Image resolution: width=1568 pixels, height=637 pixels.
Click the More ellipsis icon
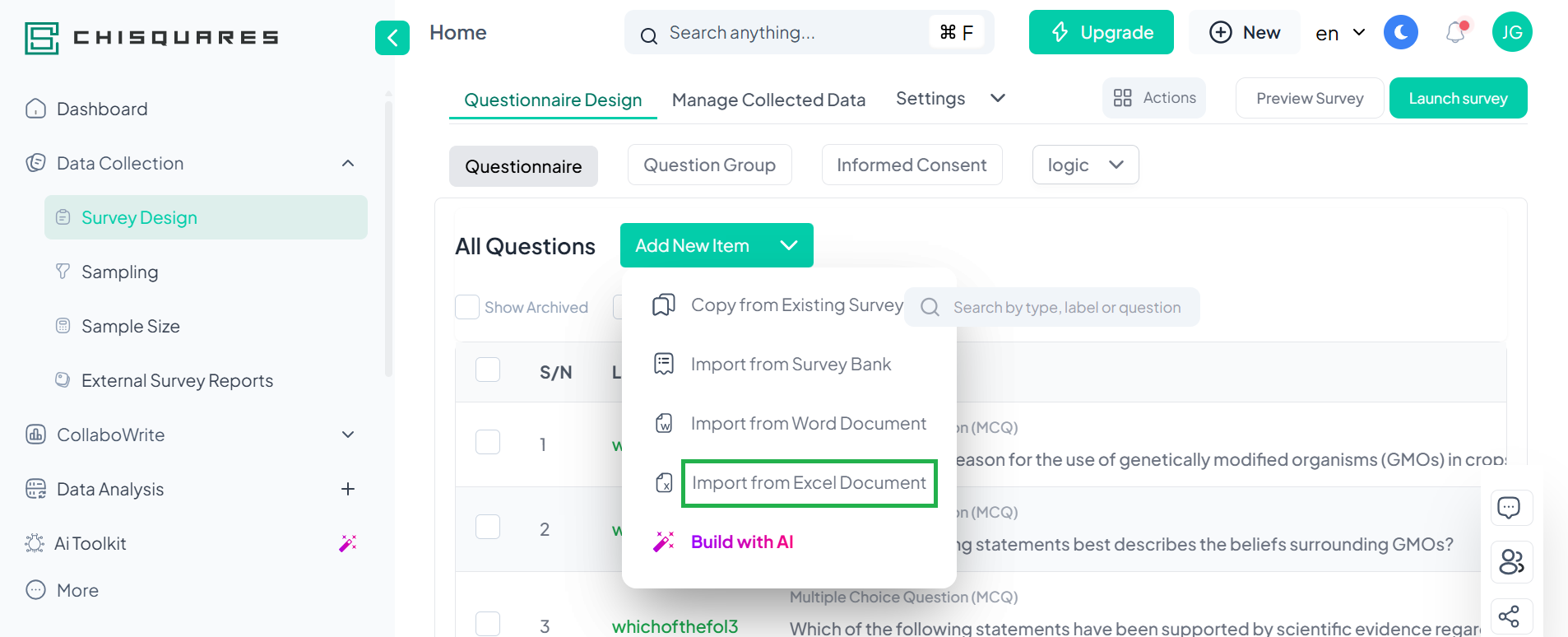tap(35, 589)
